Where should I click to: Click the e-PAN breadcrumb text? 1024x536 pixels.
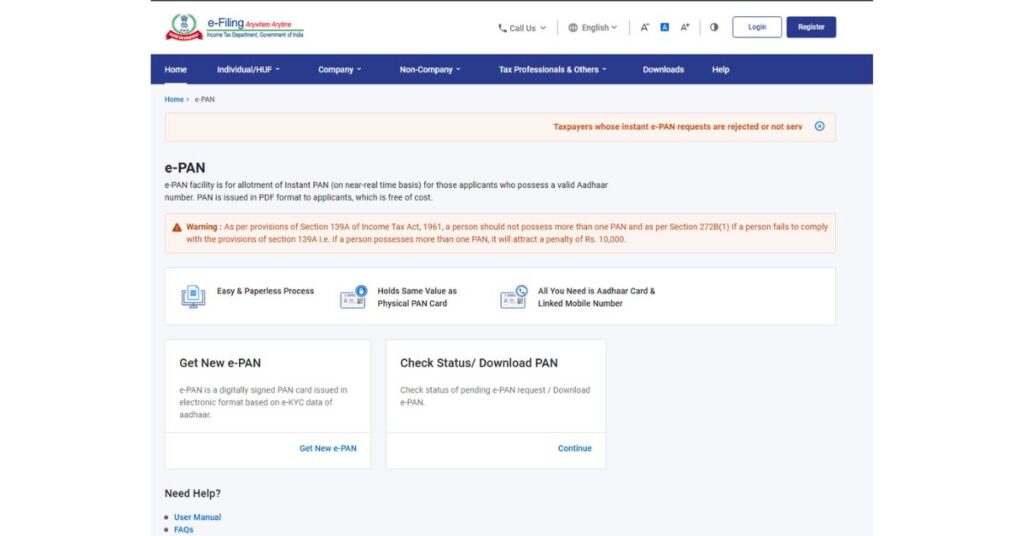204,99
